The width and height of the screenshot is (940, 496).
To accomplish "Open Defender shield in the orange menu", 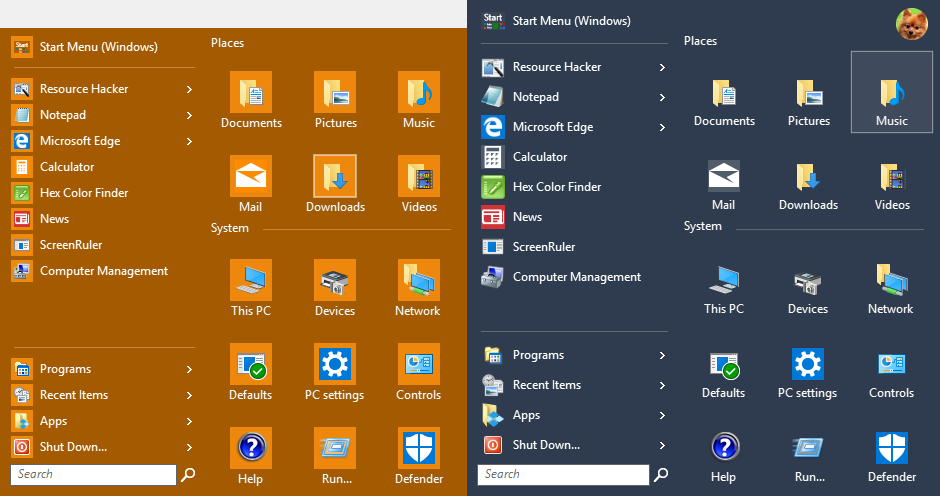I will [418, 456].
